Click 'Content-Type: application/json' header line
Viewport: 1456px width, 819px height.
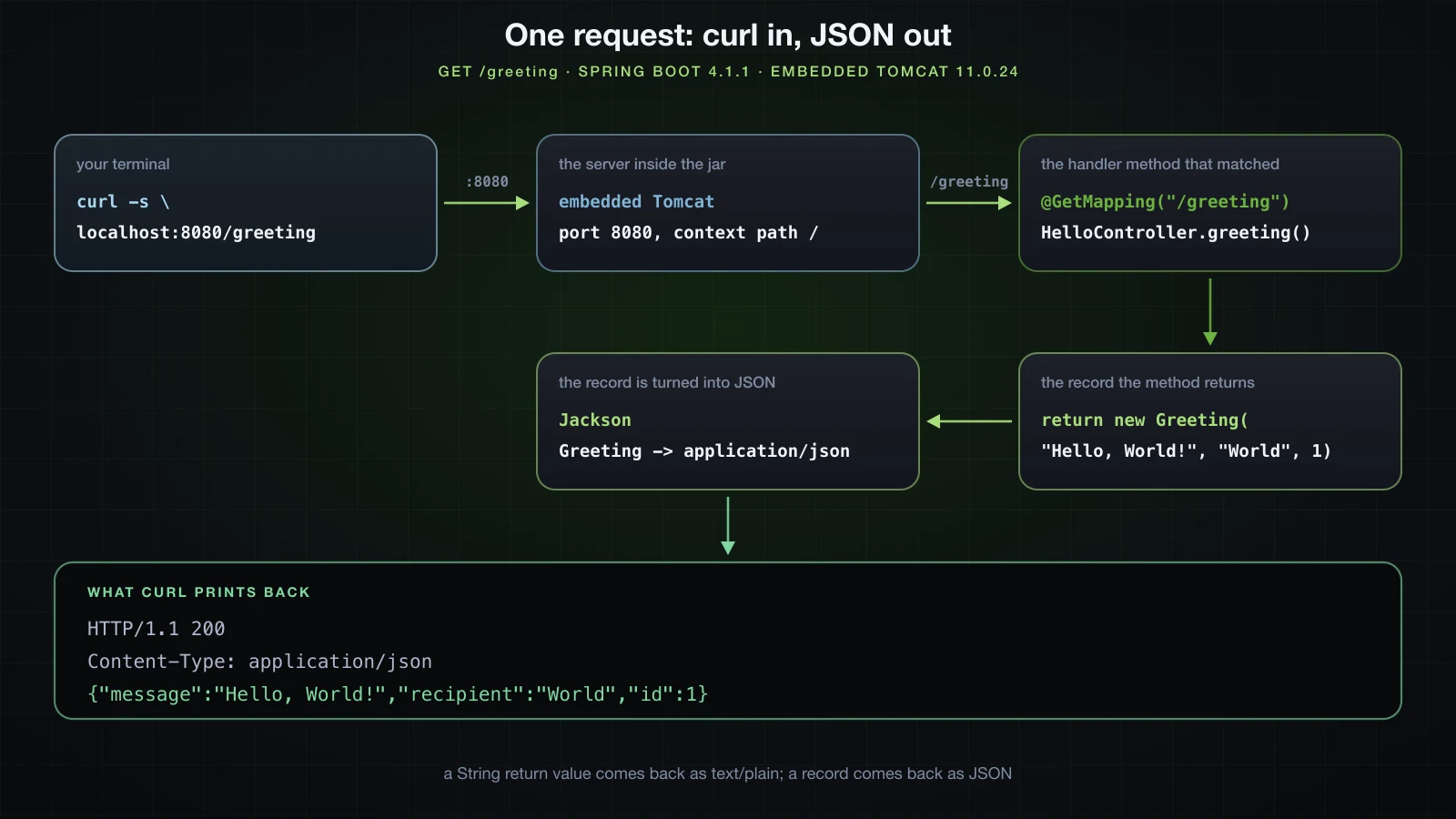pyautogui.click(x=259, y=662)
